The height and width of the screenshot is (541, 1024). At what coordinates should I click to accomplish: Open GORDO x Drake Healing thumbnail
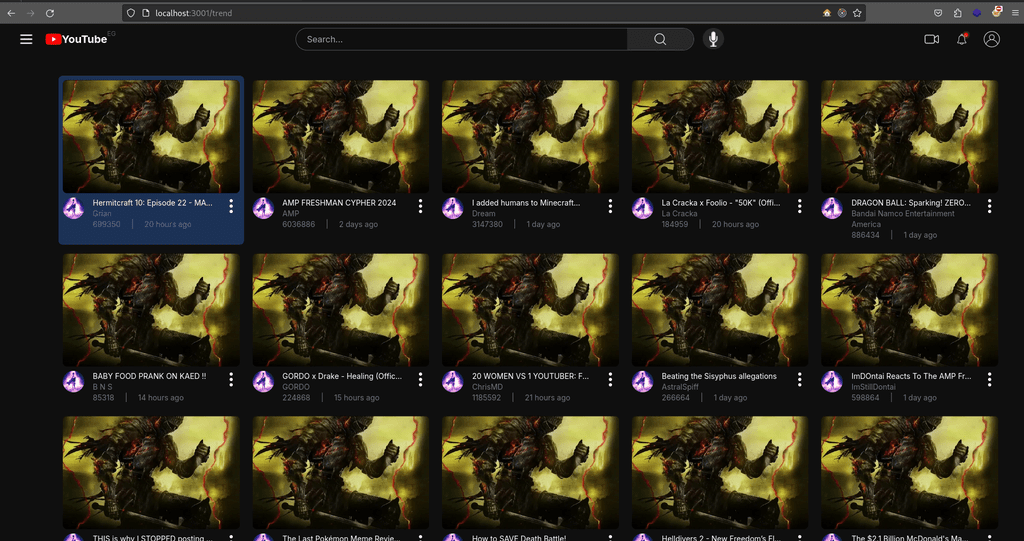point(341,310)
